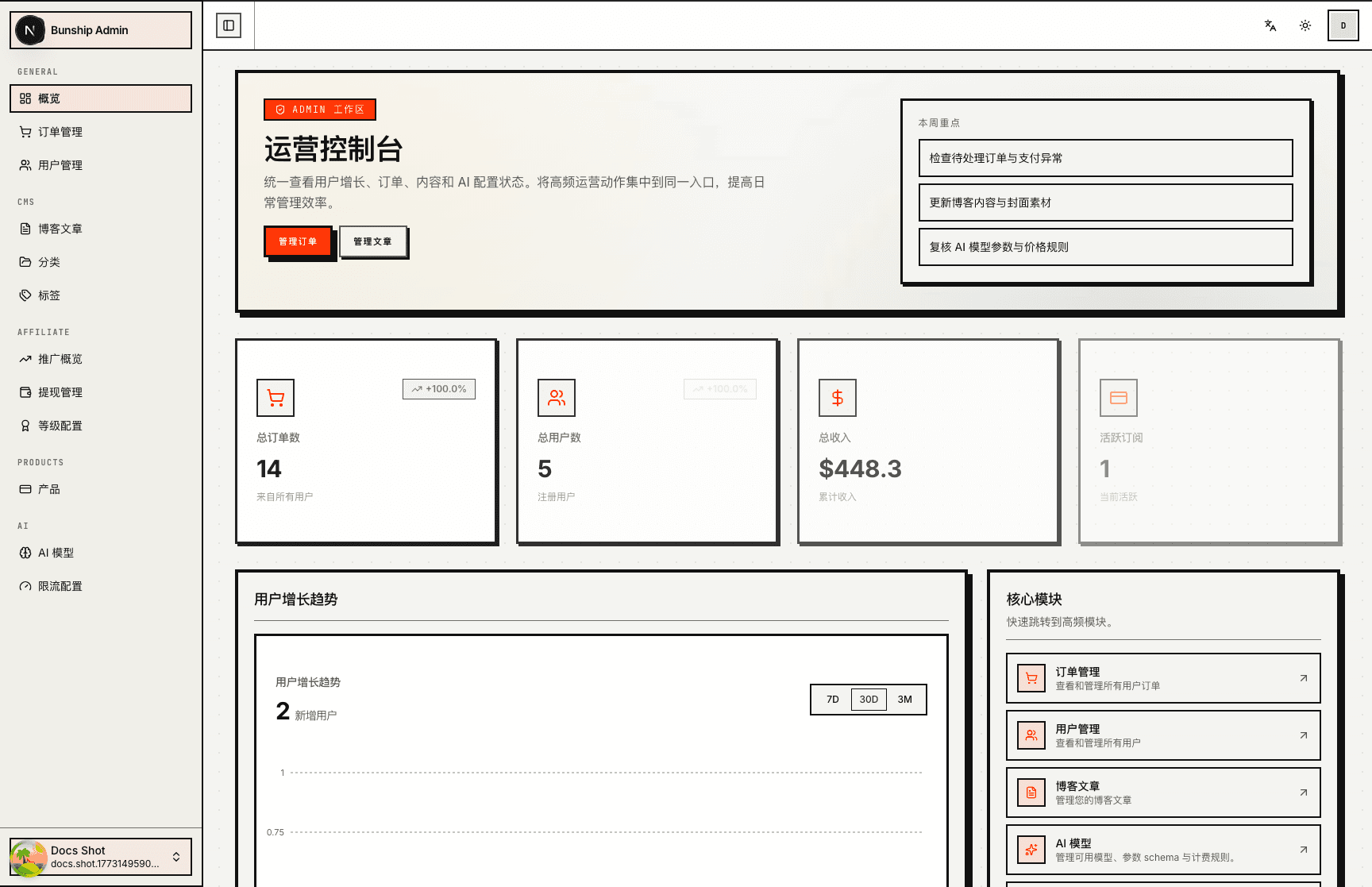The image size is (1372, 887).
Task: Open the language switcher icon in top bar
Action: [1269, 25]
